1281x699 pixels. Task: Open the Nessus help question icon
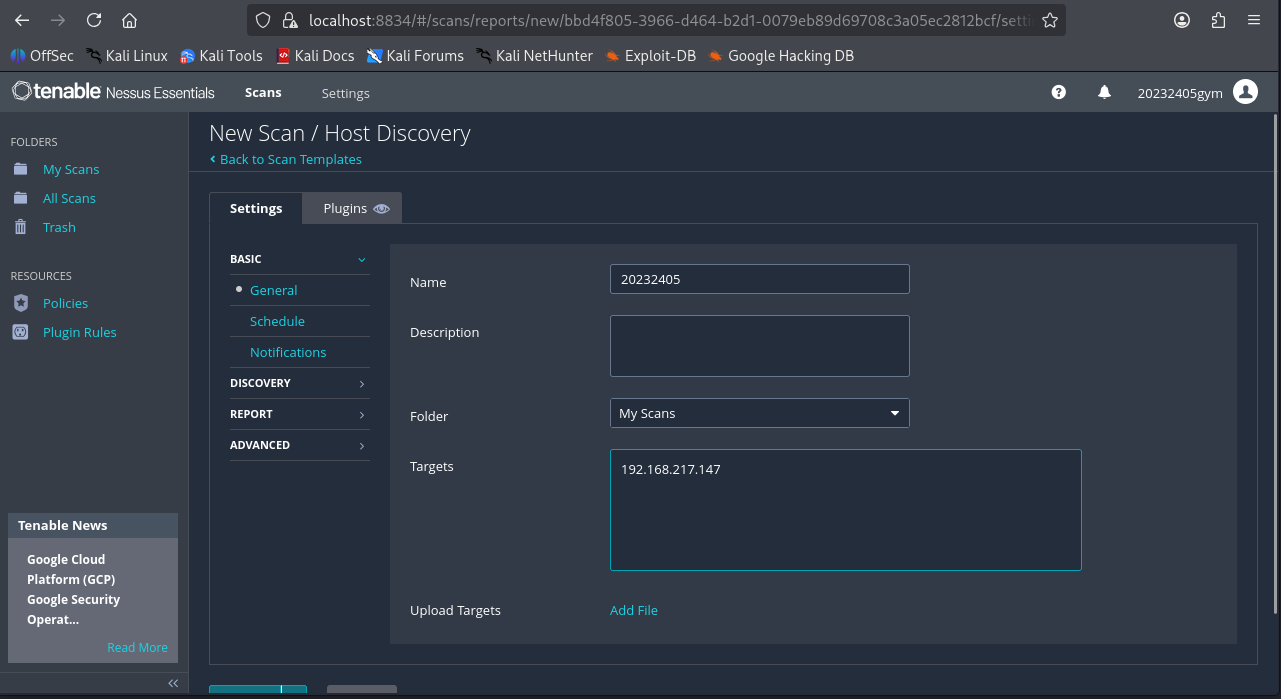1059,92
